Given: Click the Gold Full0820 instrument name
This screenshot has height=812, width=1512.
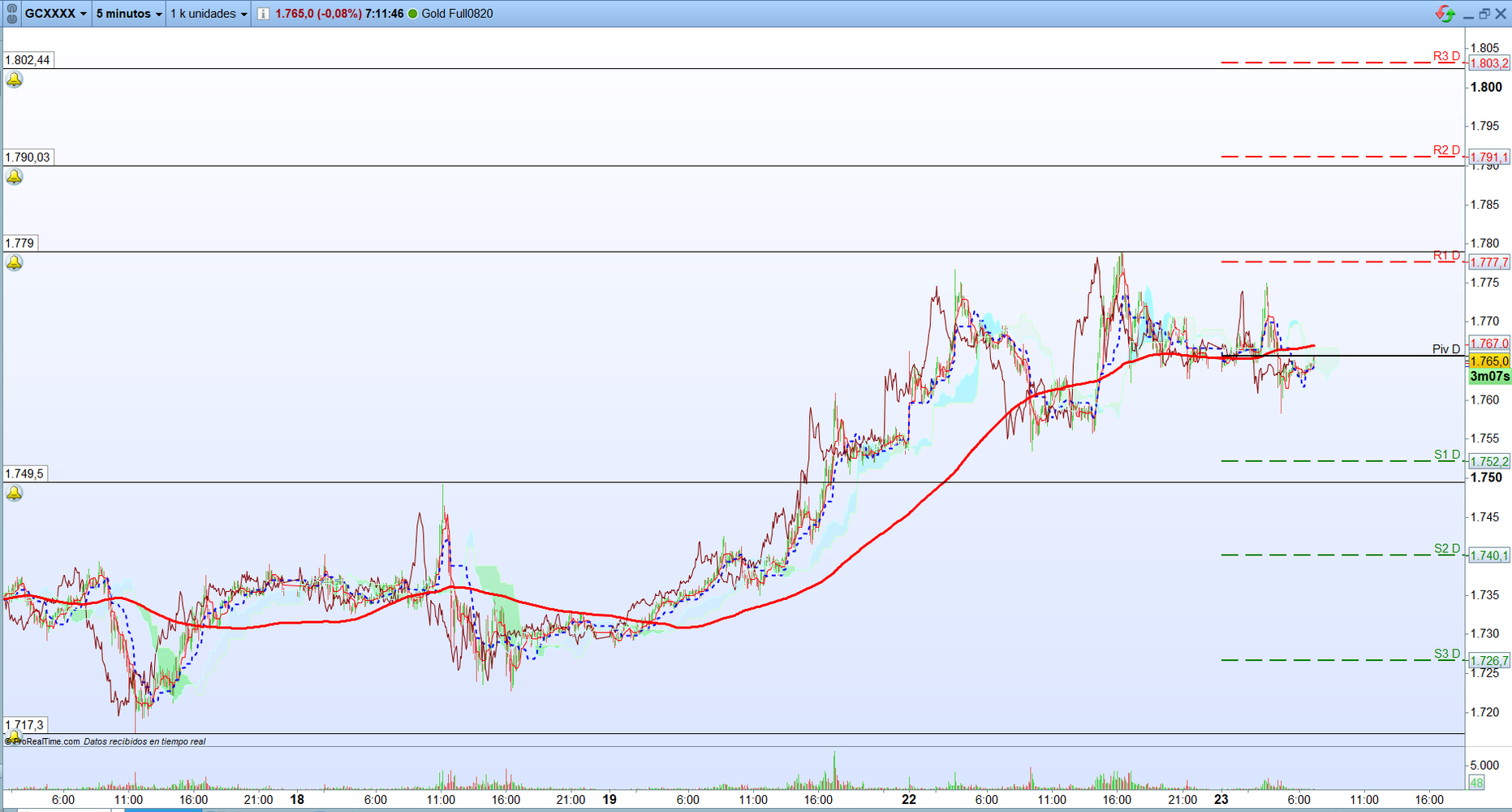Looking at the screenshot, I should (x=457, y=14).
